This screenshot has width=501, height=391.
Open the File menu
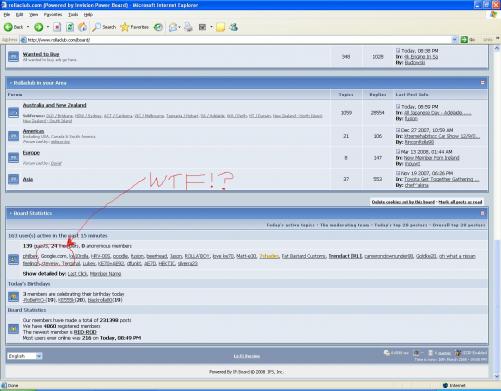pos(7,15)
